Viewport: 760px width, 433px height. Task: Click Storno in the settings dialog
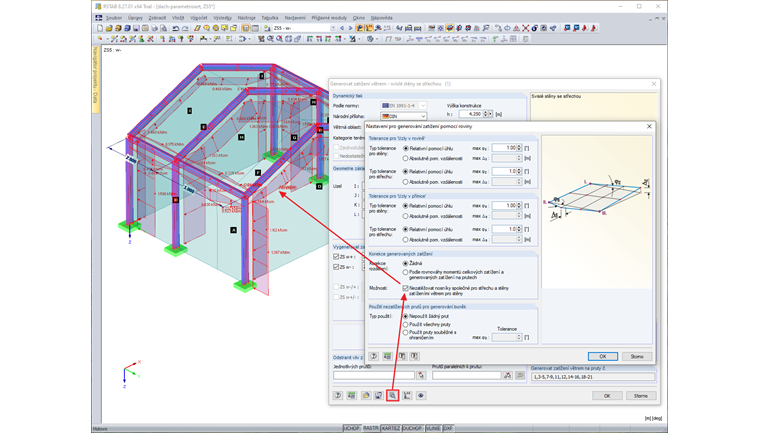point(637,356)
